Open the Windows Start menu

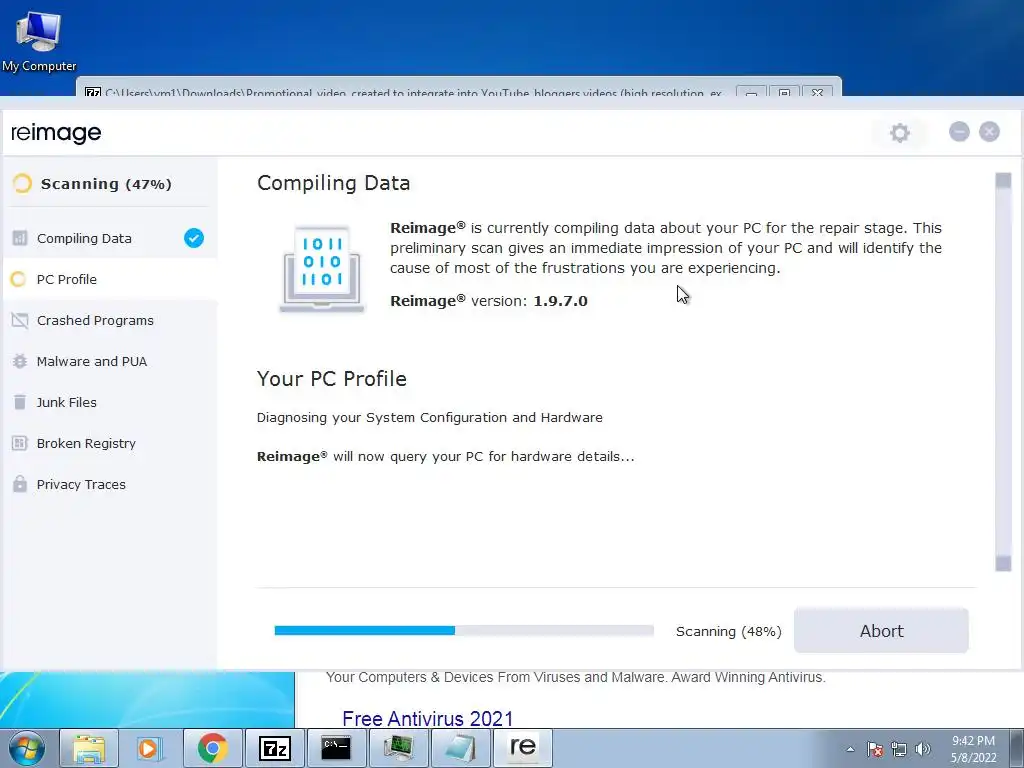click(x=27, y=748)
